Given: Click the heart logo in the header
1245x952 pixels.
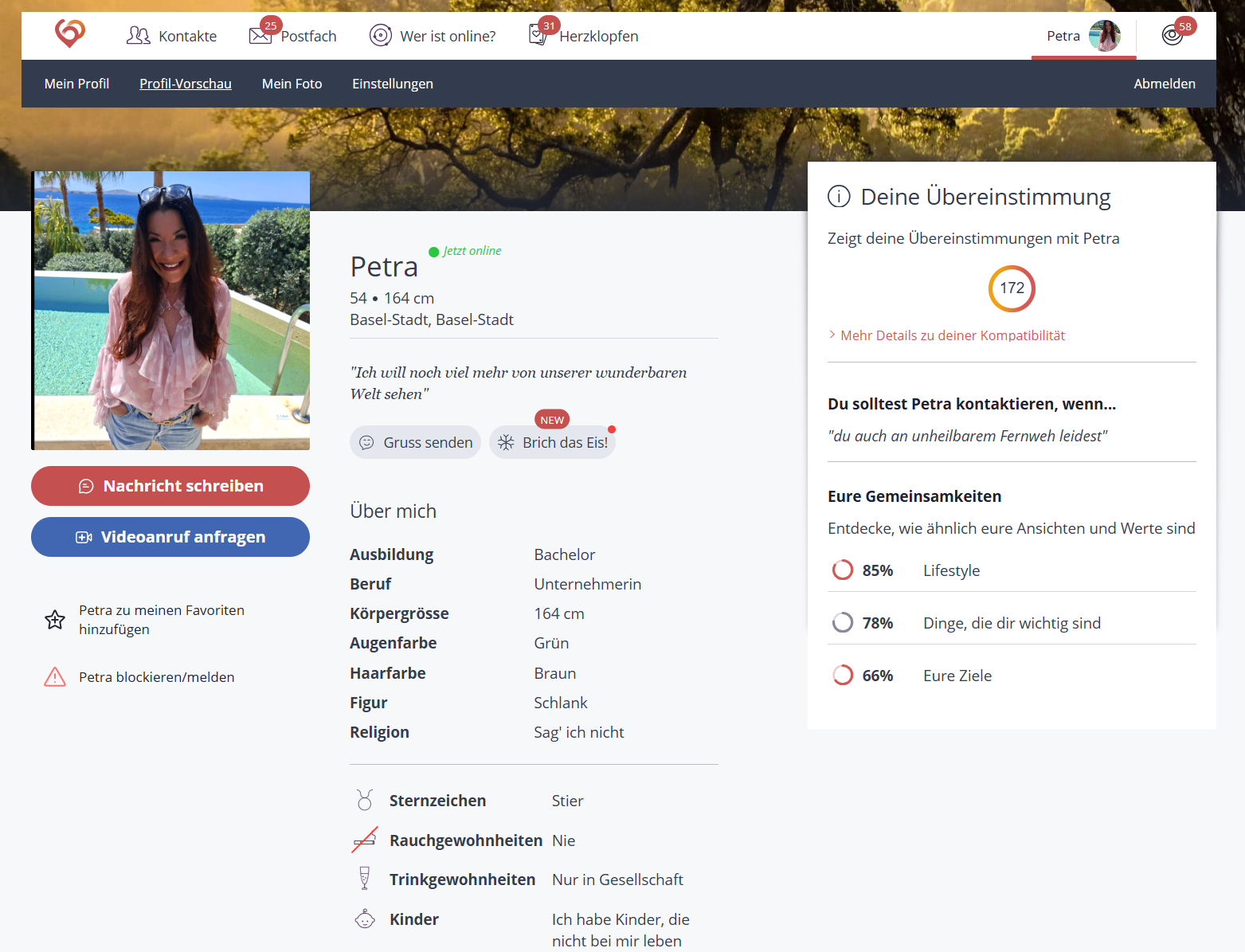Looking at the screenshot, I should tap(70, 33).
